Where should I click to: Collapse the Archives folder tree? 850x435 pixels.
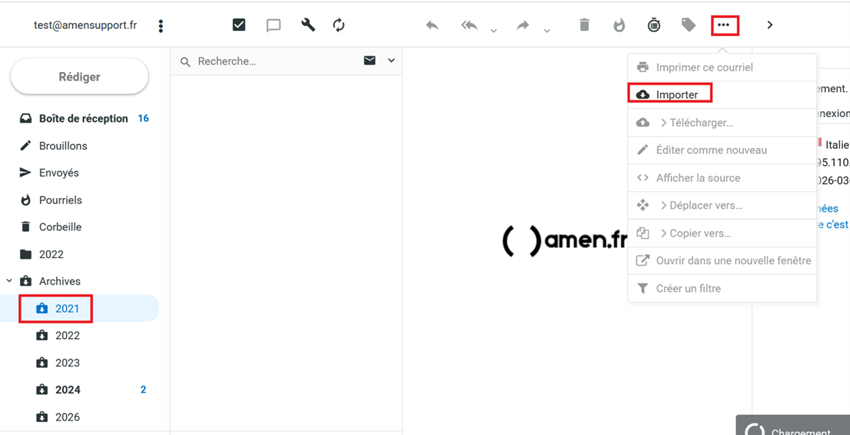click(x=10, y=281)
